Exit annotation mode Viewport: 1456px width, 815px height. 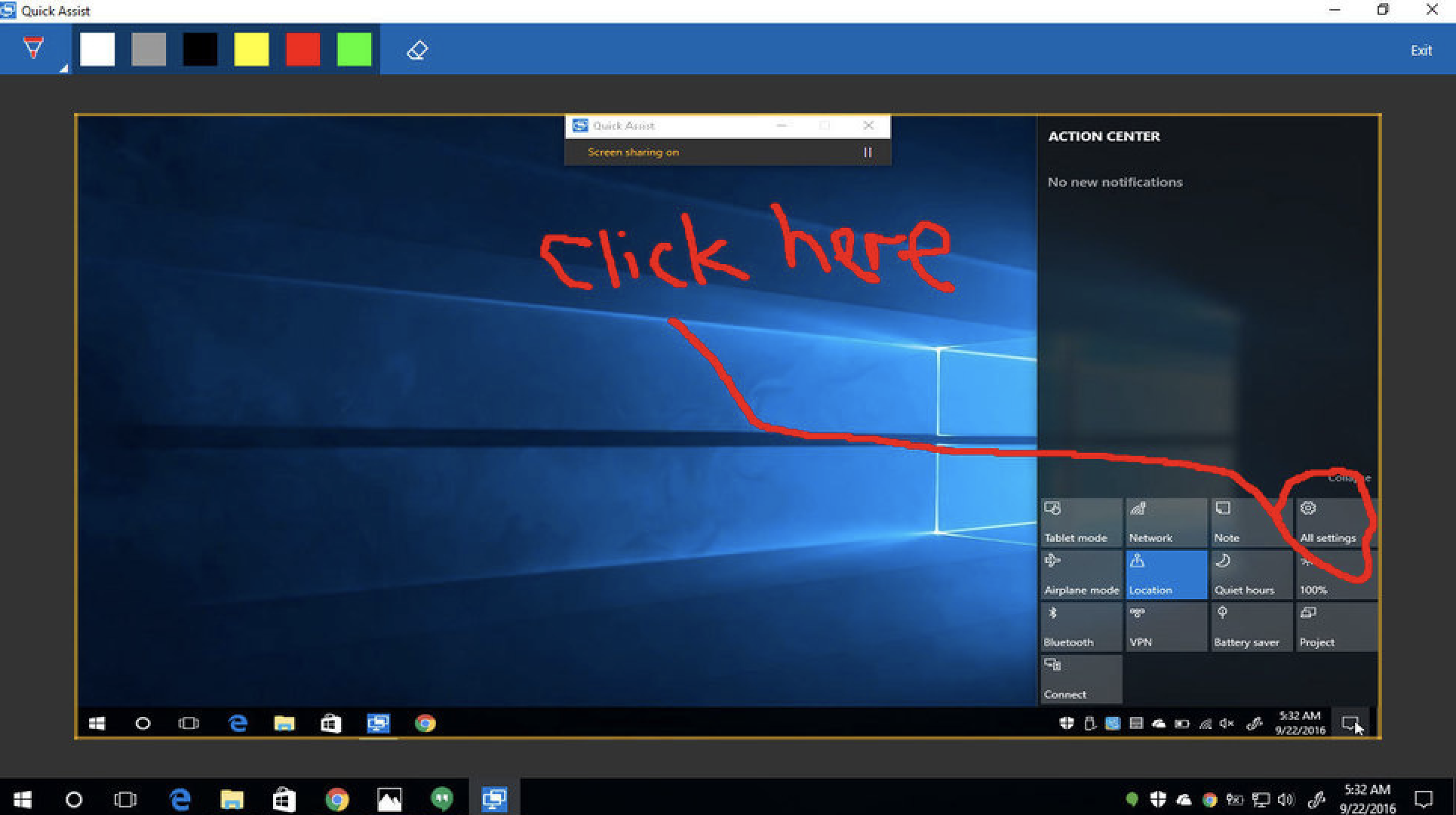1421,51
